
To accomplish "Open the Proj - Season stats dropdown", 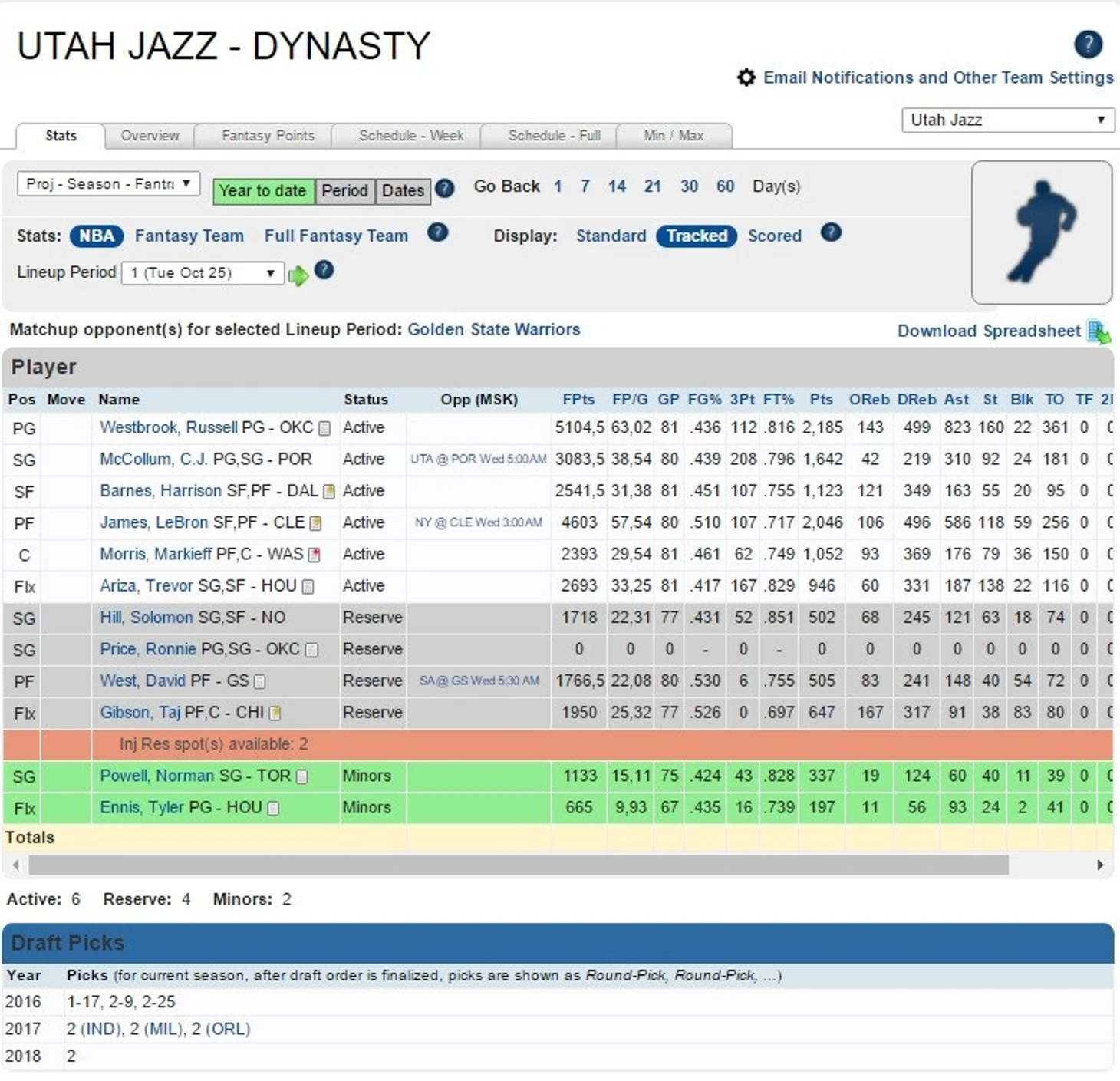I will (108, 184).
